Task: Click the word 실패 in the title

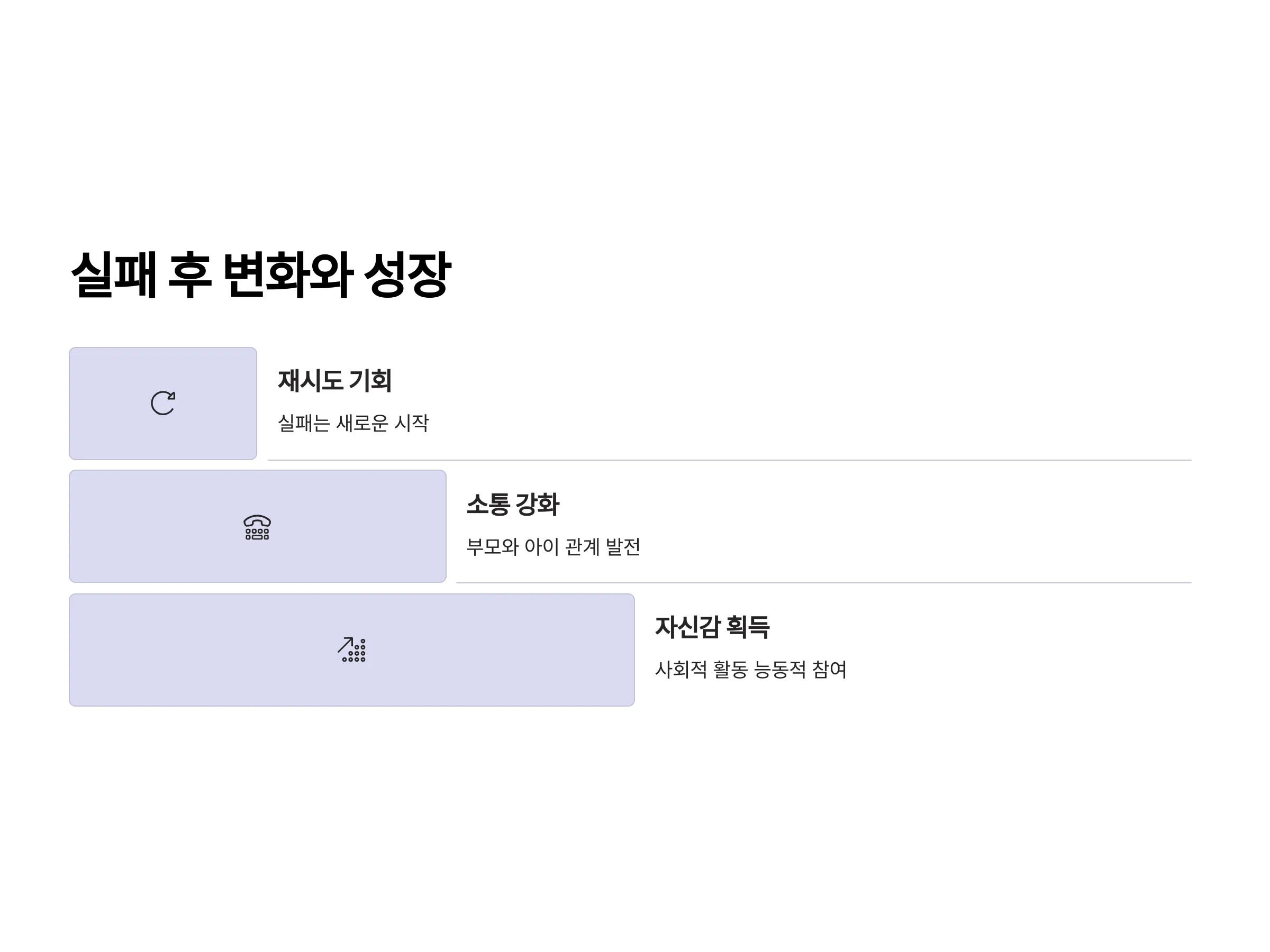Action: point(114,274)
